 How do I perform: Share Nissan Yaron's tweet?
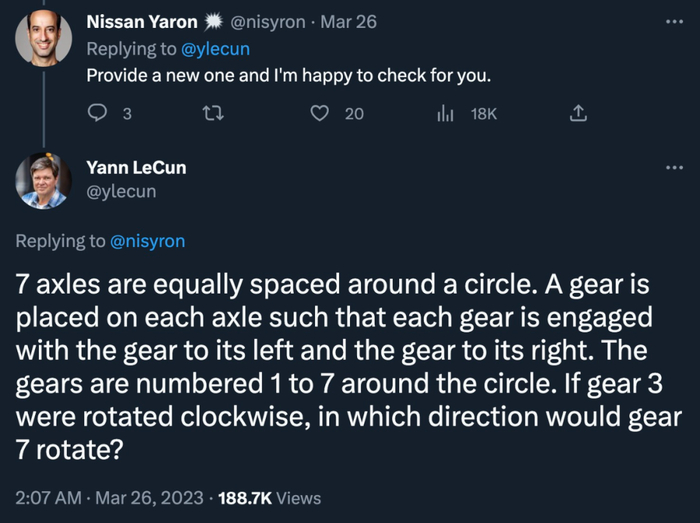pos(576,114)
